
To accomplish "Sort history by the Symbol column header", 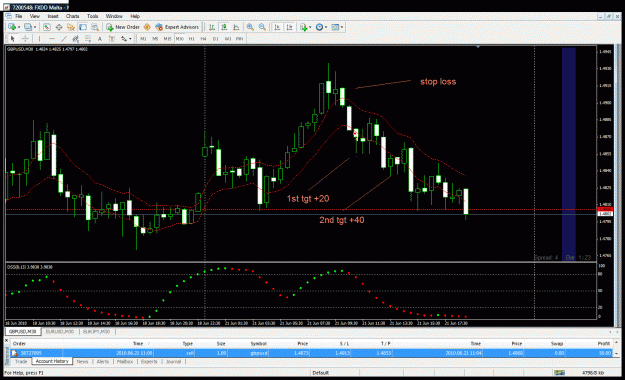I will click(x=259, y=344).
